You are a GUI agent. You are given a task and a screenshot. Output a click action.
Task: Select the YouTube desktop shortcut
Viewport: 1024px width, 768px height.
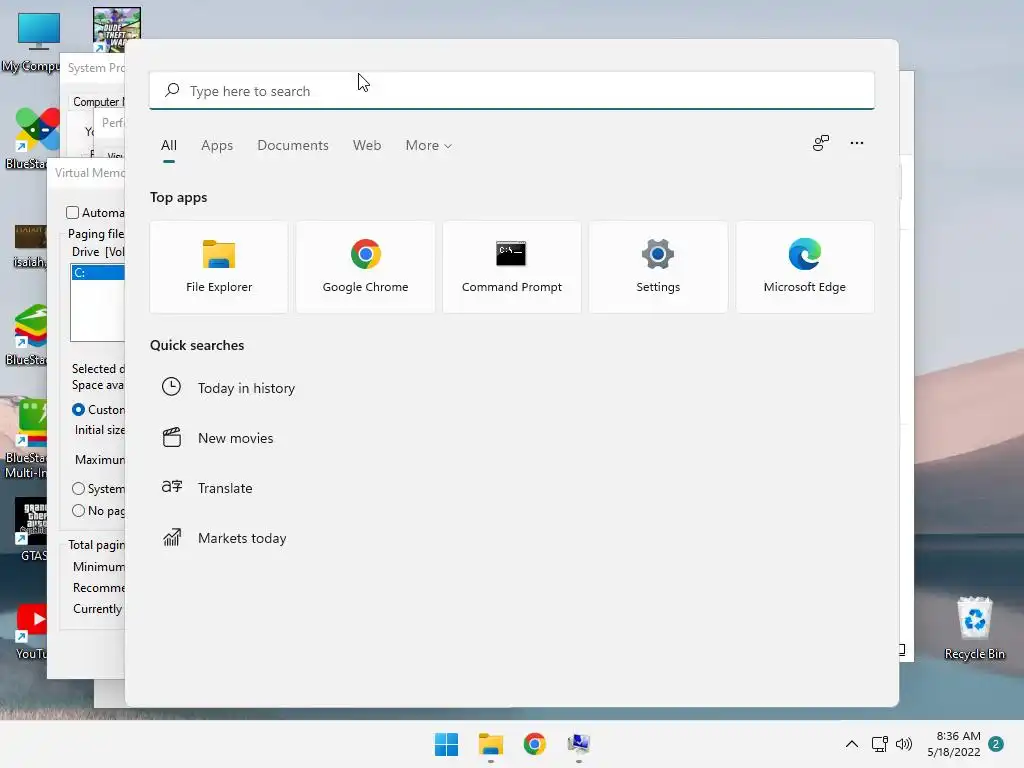pyautogui.click(x=31, y=631)
